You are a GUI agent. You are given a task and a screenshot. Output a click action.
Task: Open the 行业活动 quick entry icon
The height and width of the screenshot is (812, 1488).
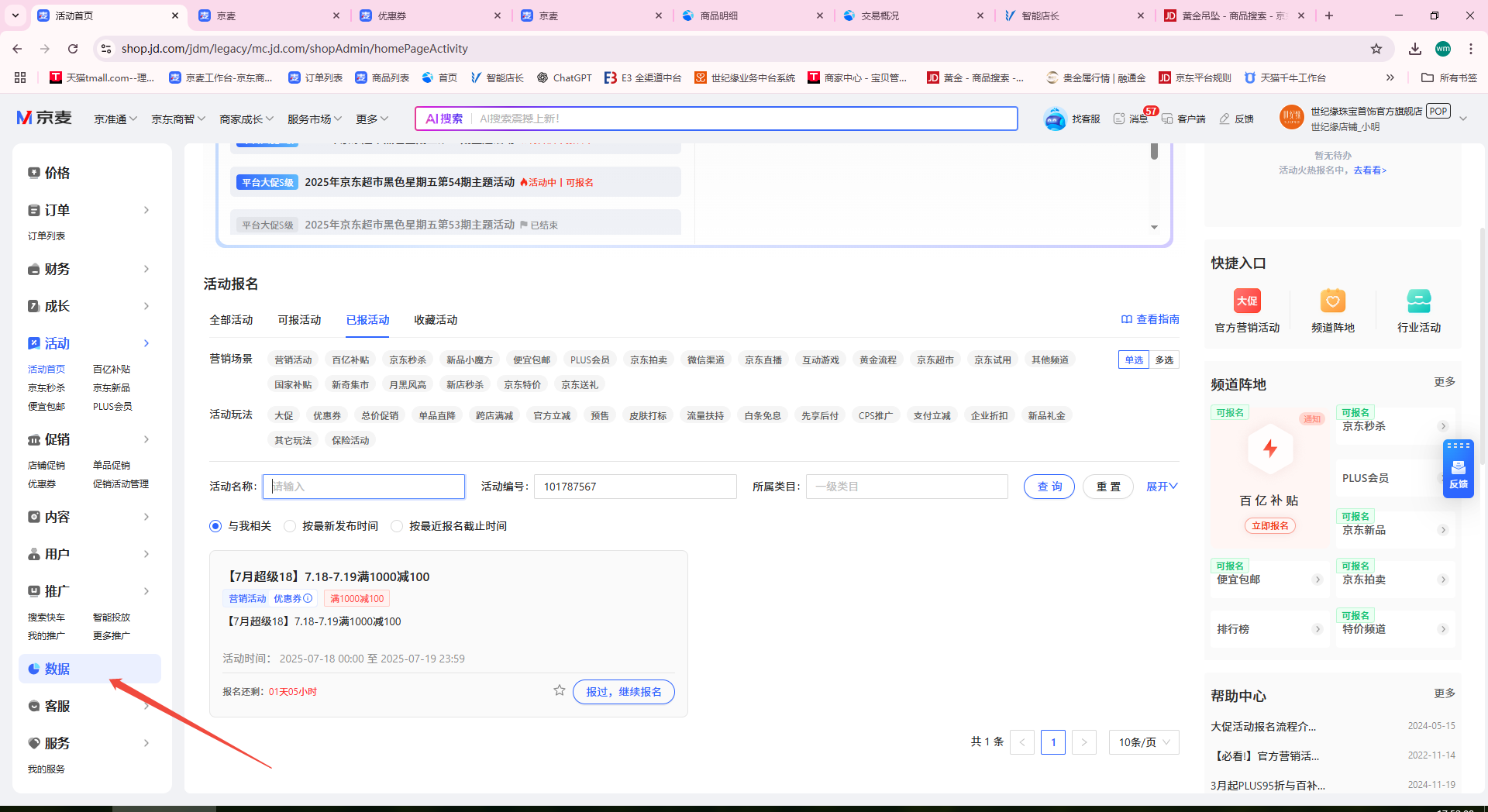(1418, 301)
